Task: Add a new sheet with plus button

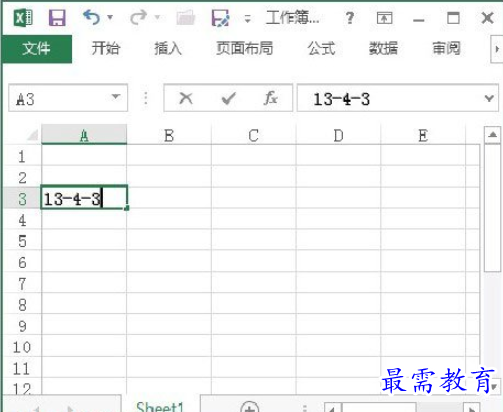Action: (250, 407)
